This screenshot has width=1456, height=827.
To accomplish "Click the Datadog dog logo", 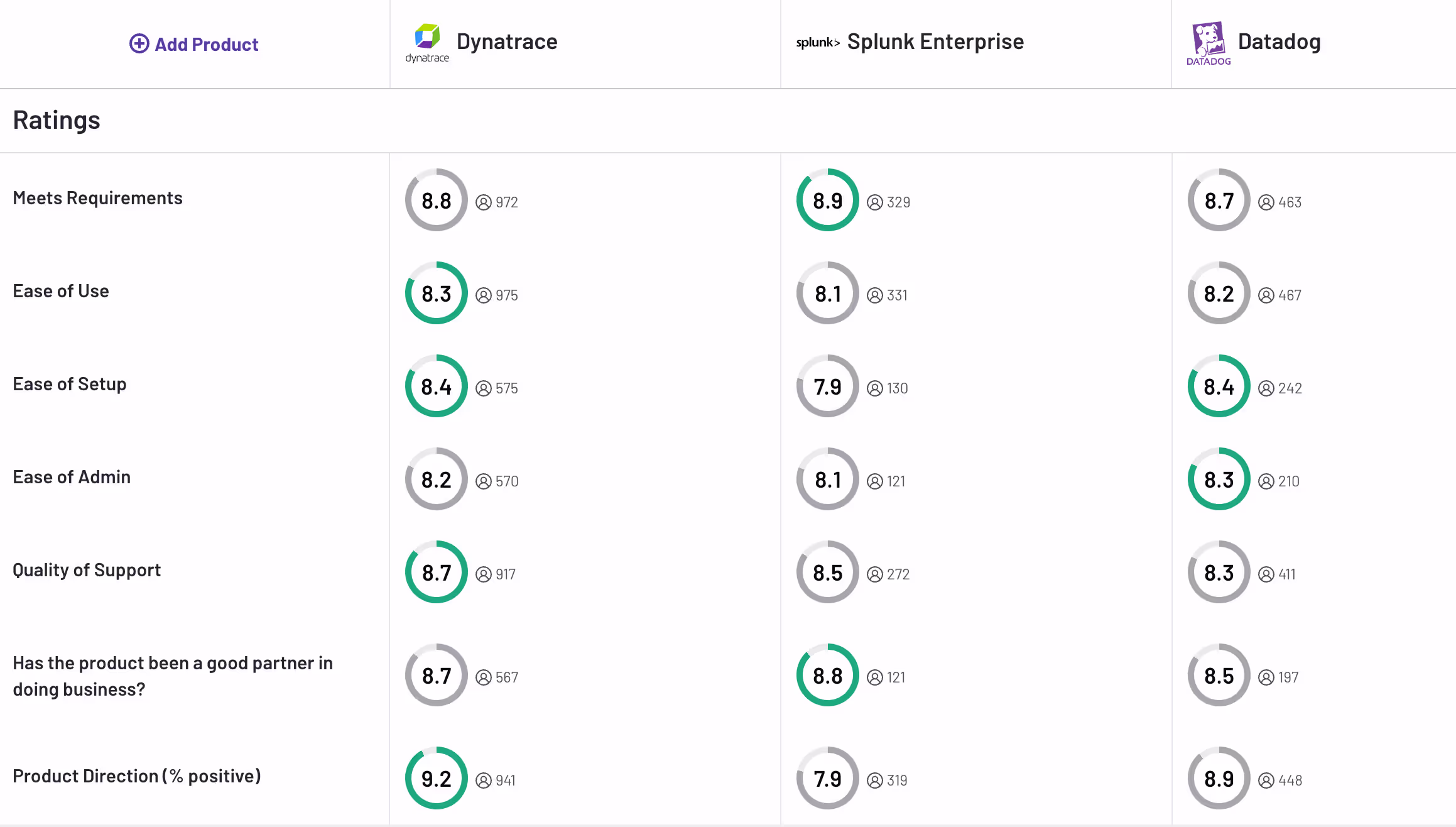I will point(1209,39).
